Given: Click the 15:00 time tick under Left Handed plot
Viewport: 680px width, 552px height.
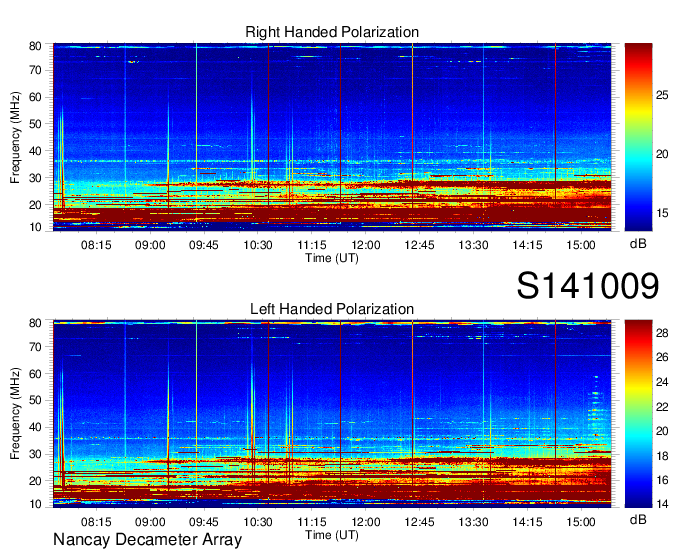Looking at the screenshot, I should pos(581,522).
